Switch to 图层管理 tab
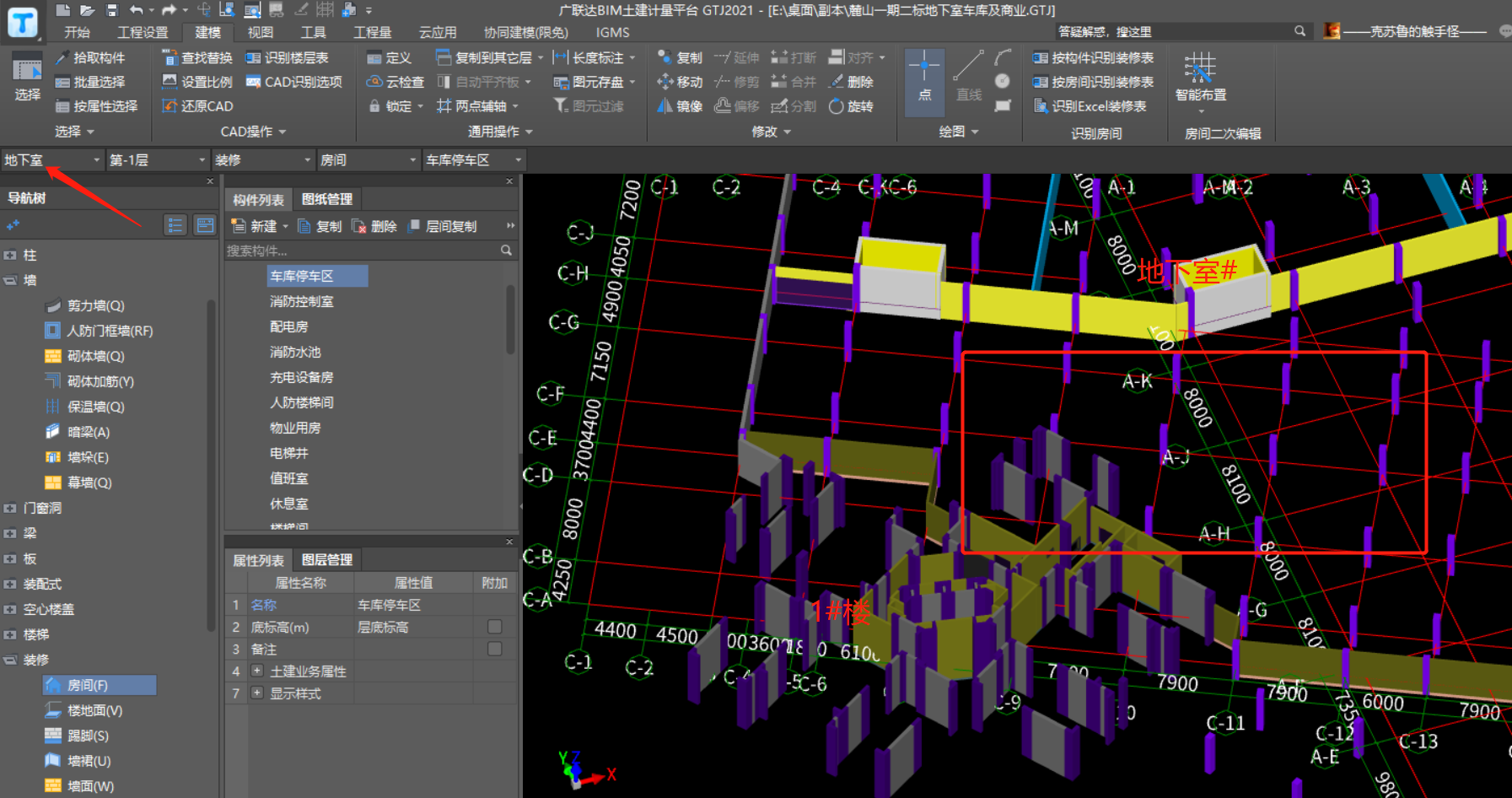 point(327,559)
